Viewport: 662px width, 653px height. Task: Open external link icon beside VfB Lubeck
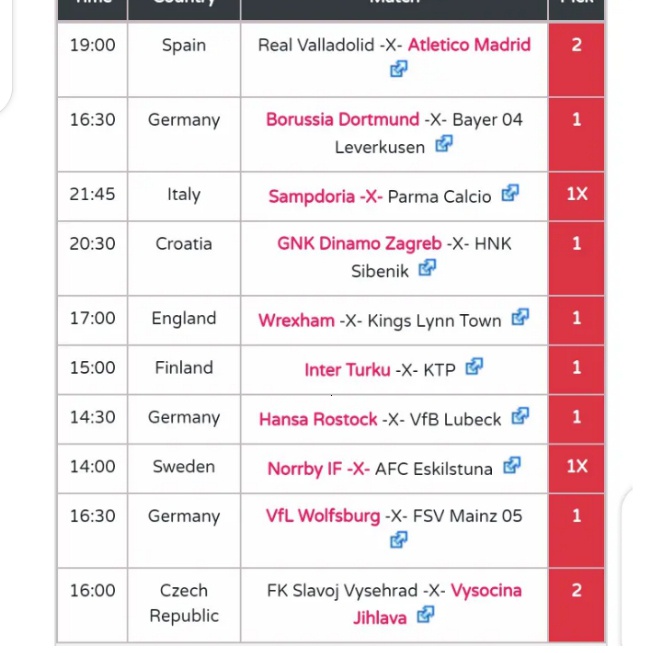click(x=520, y=417)
